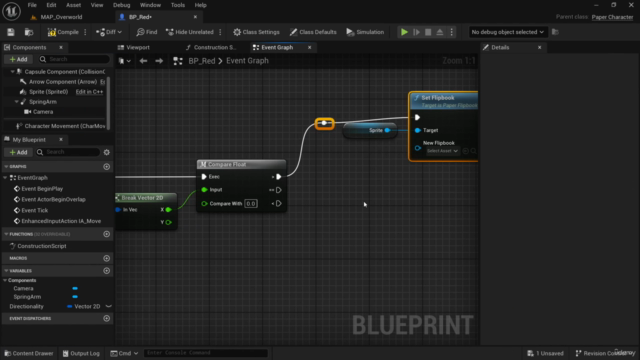Select the reroute node
Image resolution: width=640 pixels, height=360 pixels.
click(x=324, y=123)
